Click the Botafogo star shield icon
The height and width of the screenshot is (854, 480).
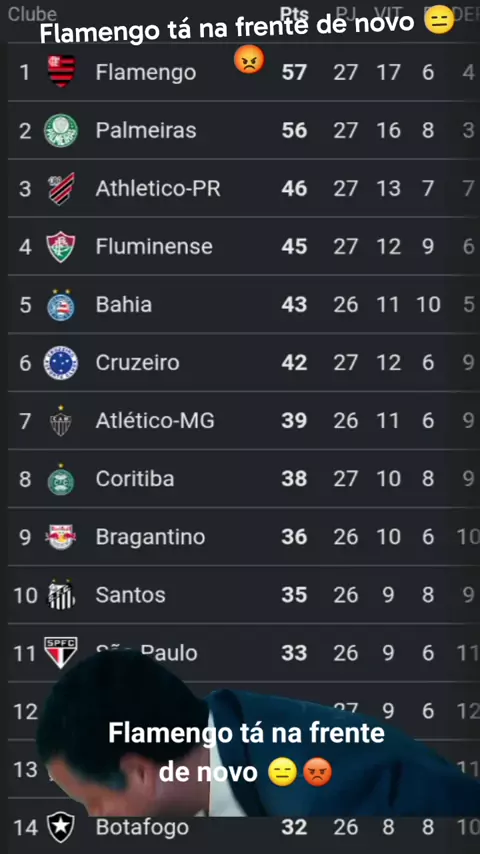61,827
